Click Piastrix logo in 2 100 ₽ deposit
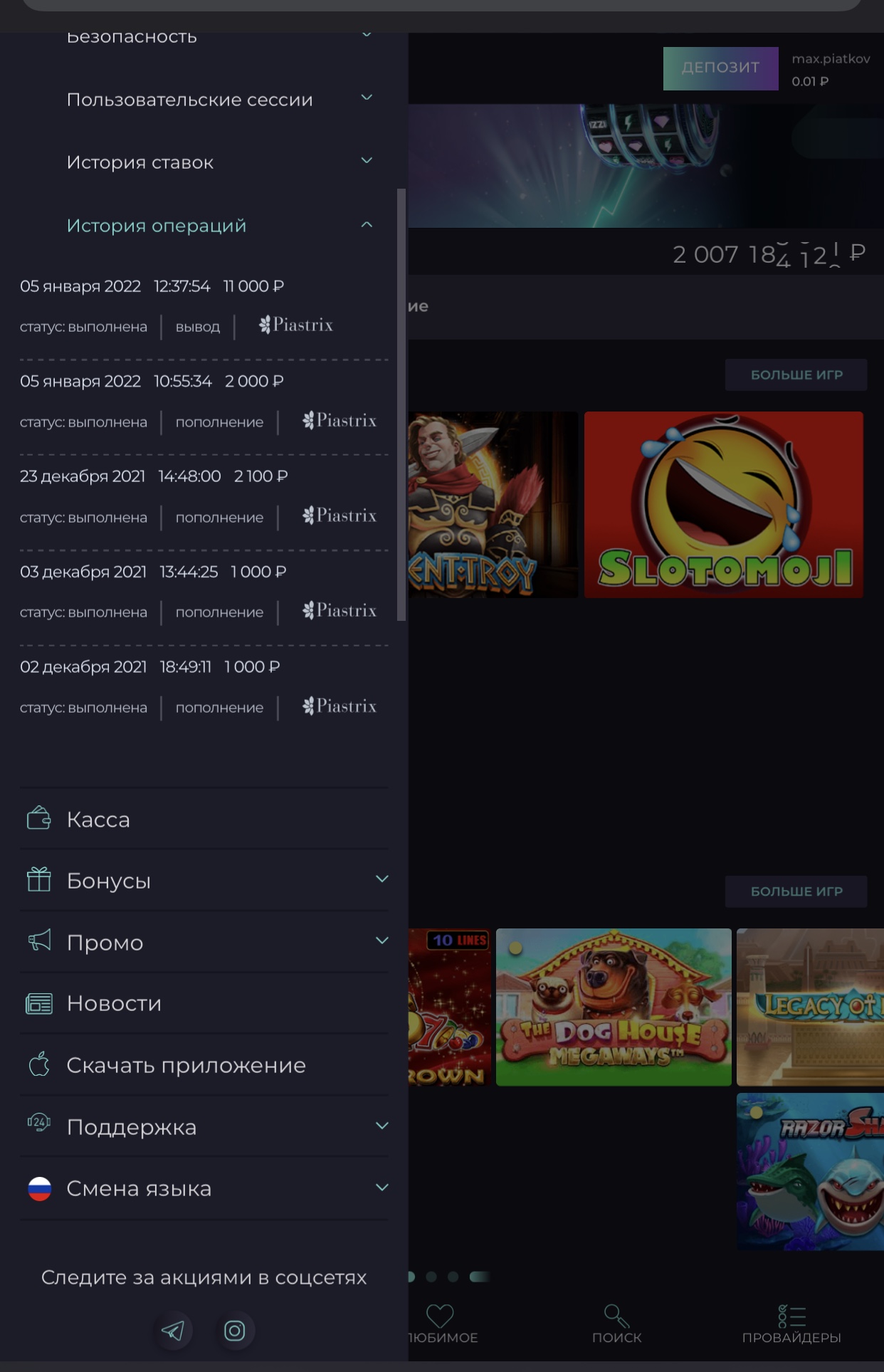Screen dimensions: 884x1372 point(340,515)
